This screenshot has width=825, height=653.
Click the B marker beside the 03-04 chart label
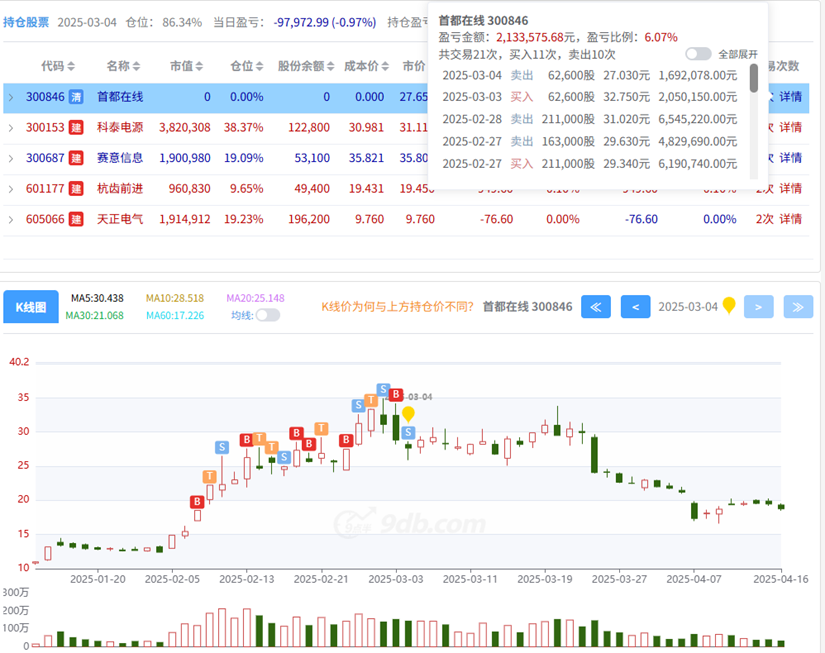396,395
